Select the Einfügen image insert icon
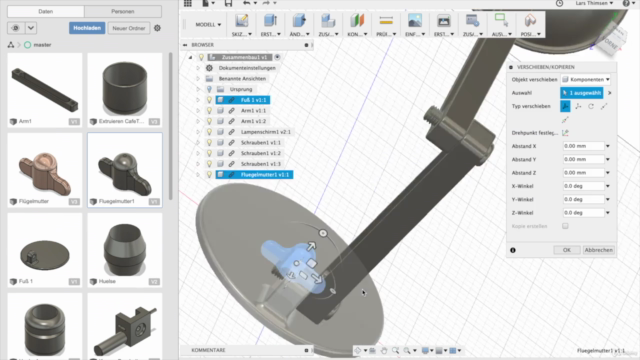The image size is (640, 360). coord(415,20)
